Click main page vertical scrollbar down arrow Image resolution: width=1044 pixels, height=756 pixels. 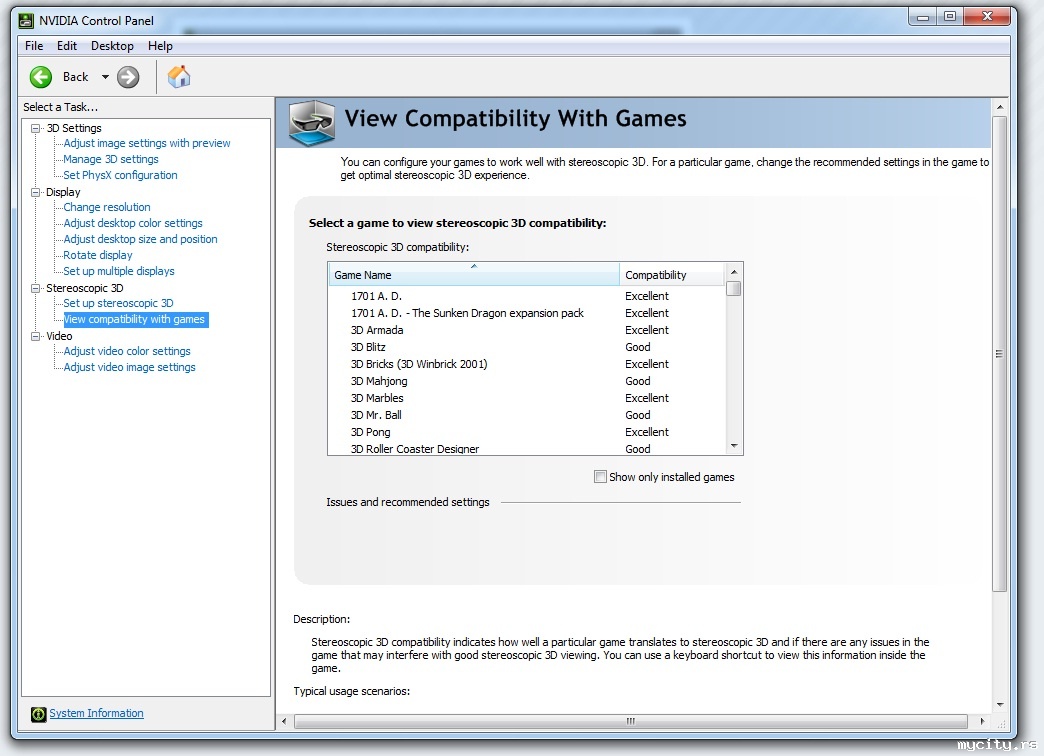click(999, 704)
